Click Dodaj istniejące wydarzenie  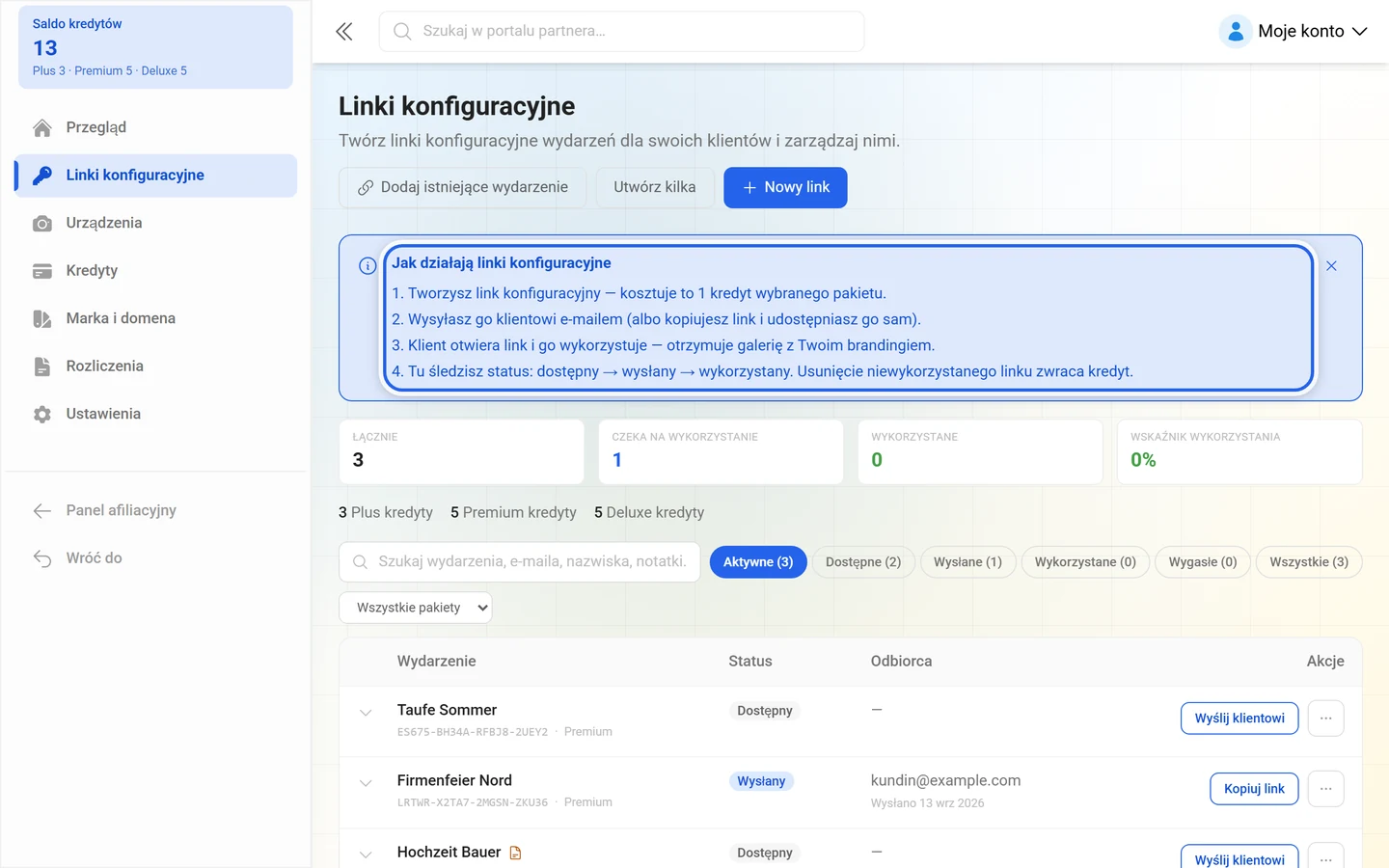tap(463, 187)
